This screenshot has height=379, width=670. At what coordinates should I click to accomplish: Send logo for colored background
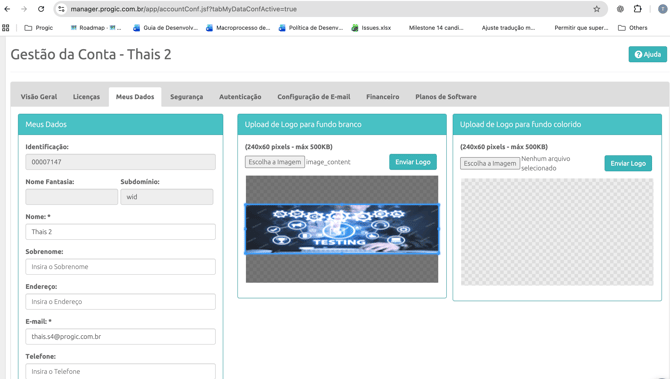tap(628, 163)
